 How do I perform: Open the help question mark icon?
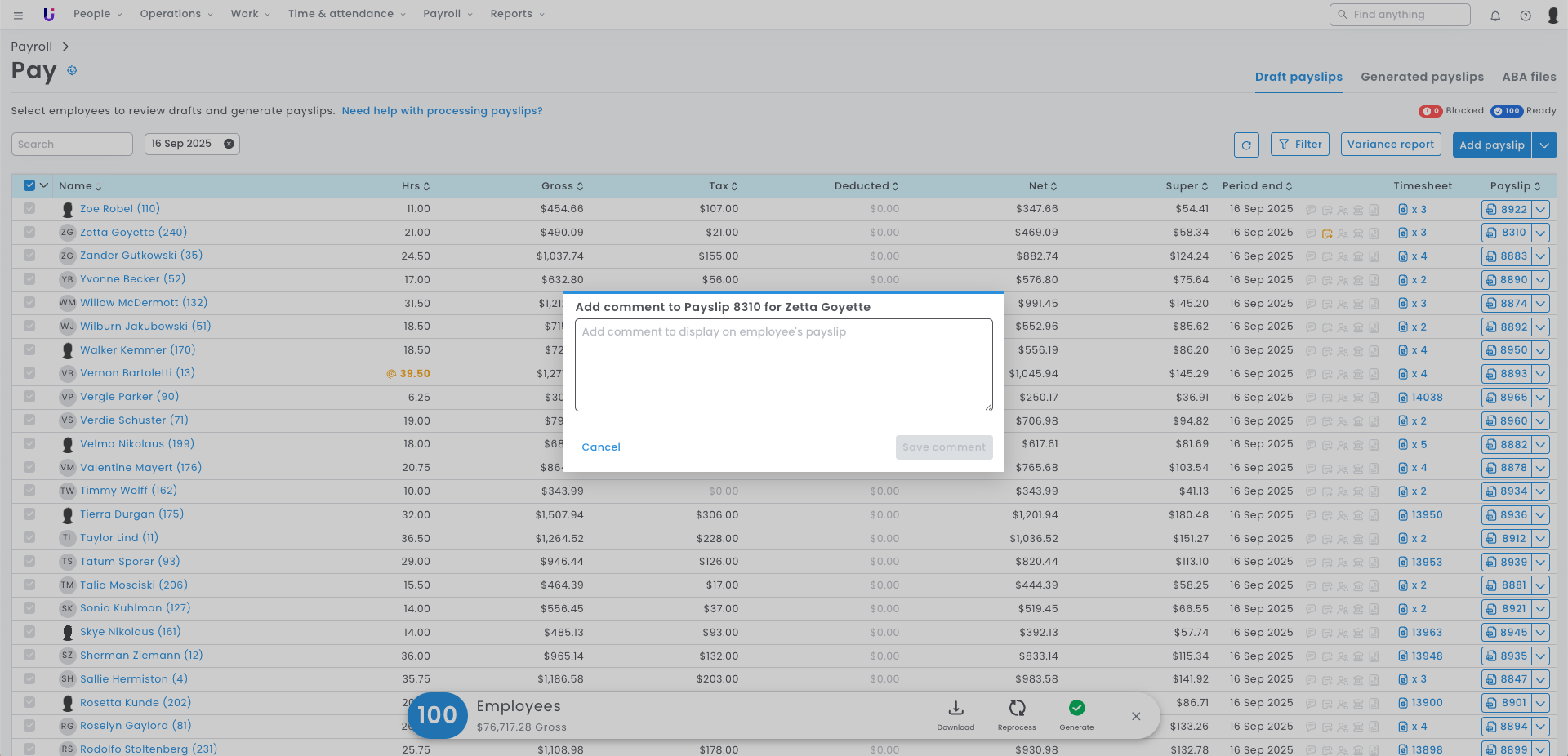(1526, 16)
